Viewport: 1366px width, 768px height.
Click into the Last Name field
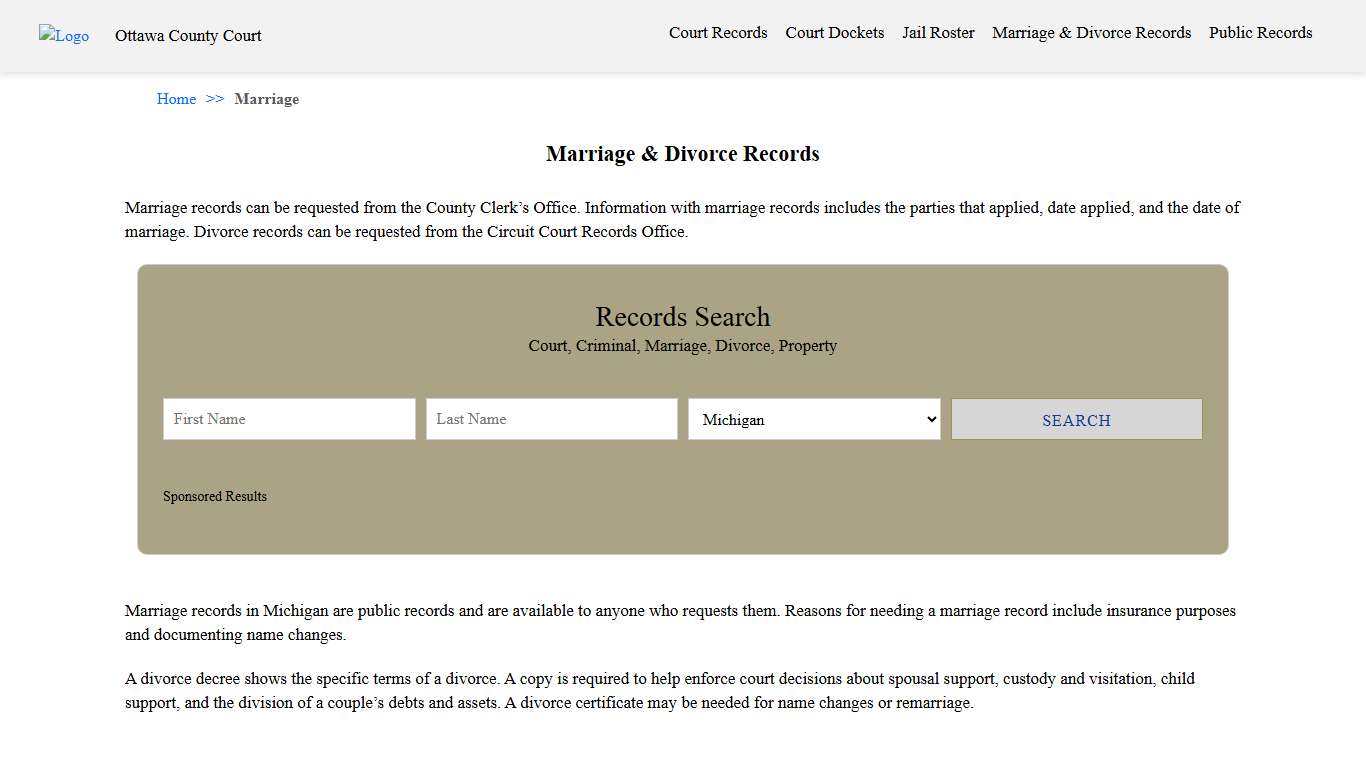(551, 419)
